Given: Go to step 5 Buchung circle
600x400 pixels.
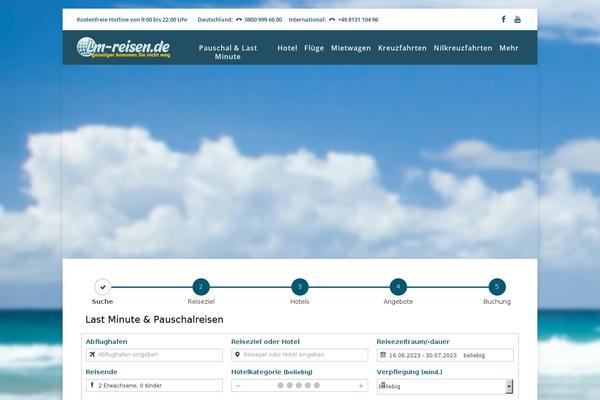Looking at the screenshot, I should [x=497, y=287].
